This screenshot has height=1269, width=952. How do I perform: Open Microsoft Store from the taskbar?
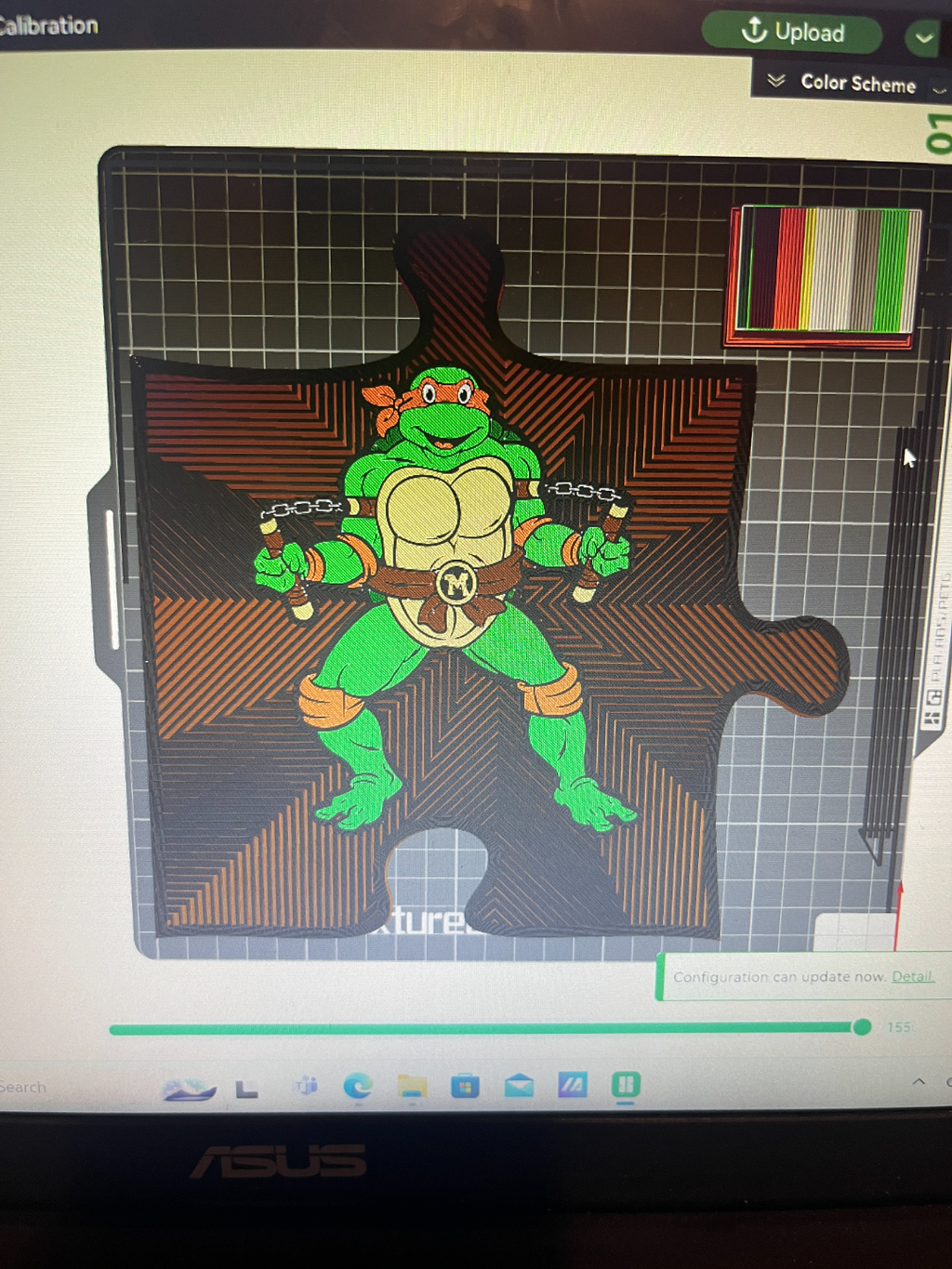[x=465, y=1085]
